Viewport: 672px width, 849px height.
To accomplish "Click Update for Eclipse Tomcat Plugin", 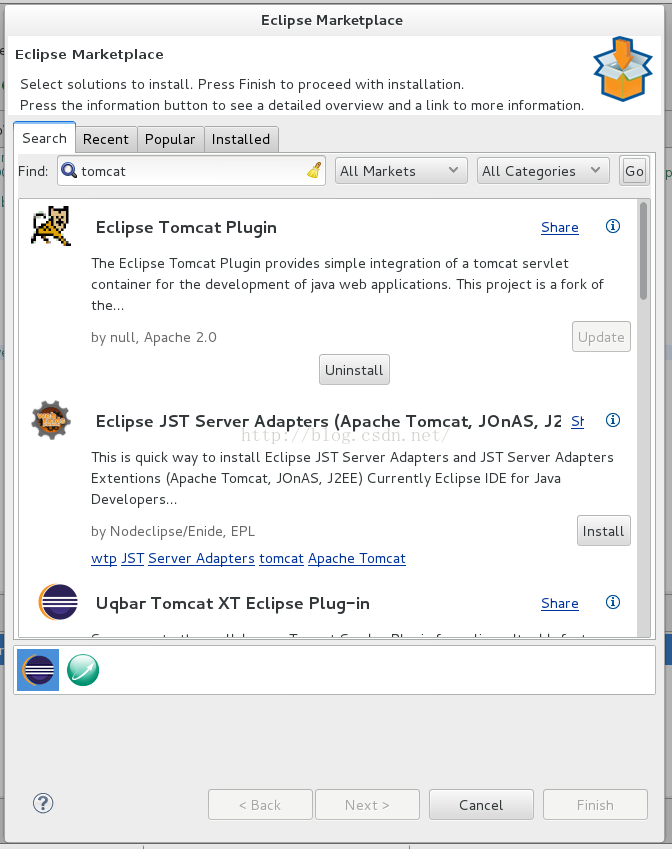I will (601, 337).
